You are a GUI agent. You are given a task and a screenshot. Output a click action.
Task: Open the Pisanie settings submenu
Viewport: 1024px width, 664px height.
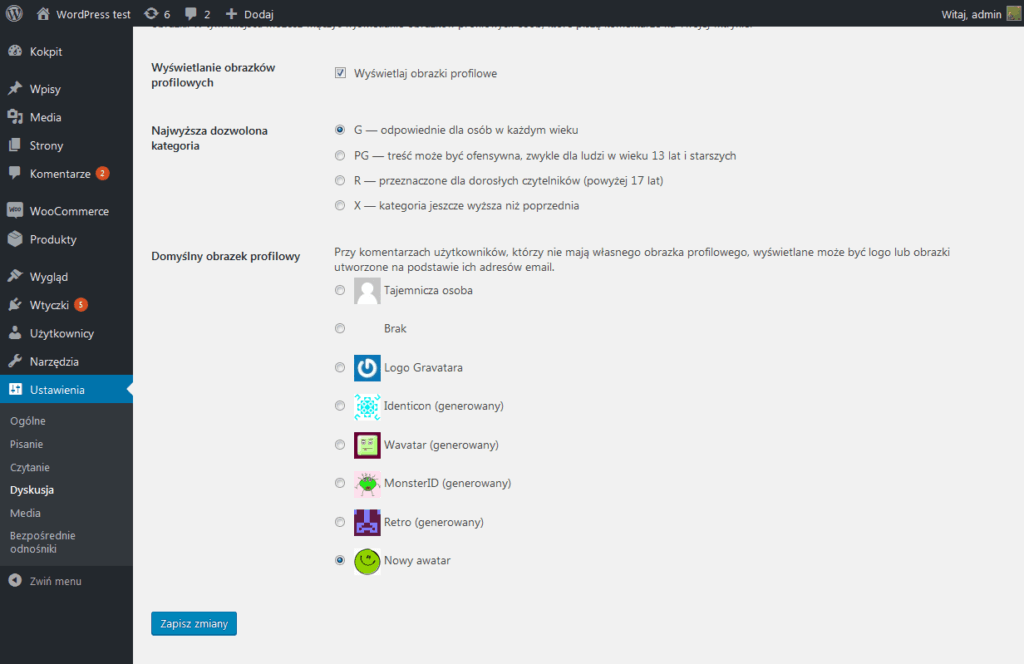tap(26, 444)
